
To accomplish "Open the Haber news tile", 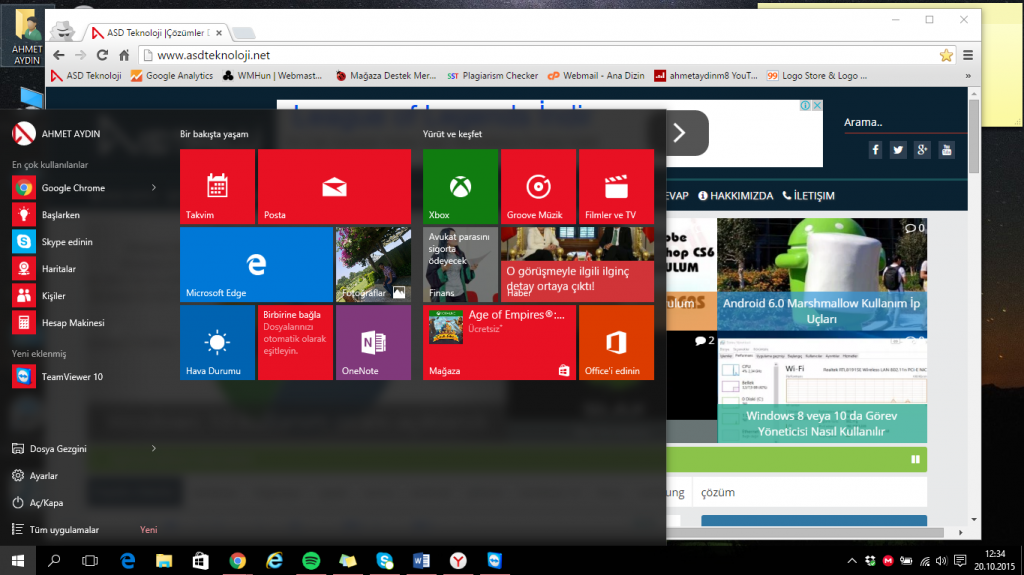I will 577,265.
